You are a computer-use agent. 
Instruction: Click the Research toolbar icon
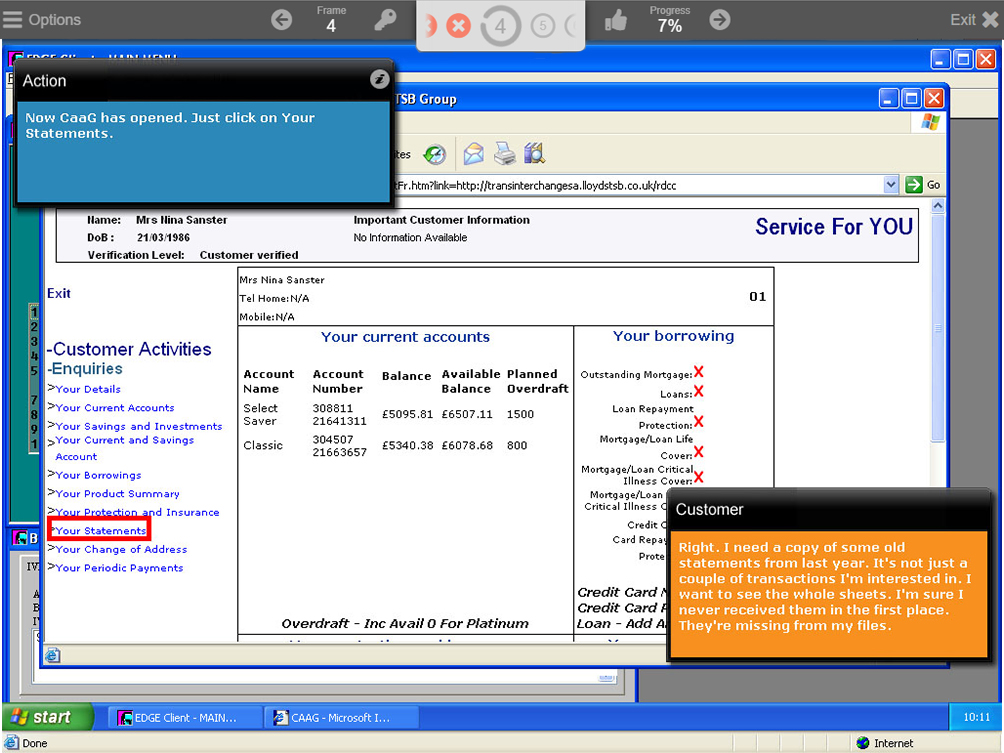click(535, 154)
